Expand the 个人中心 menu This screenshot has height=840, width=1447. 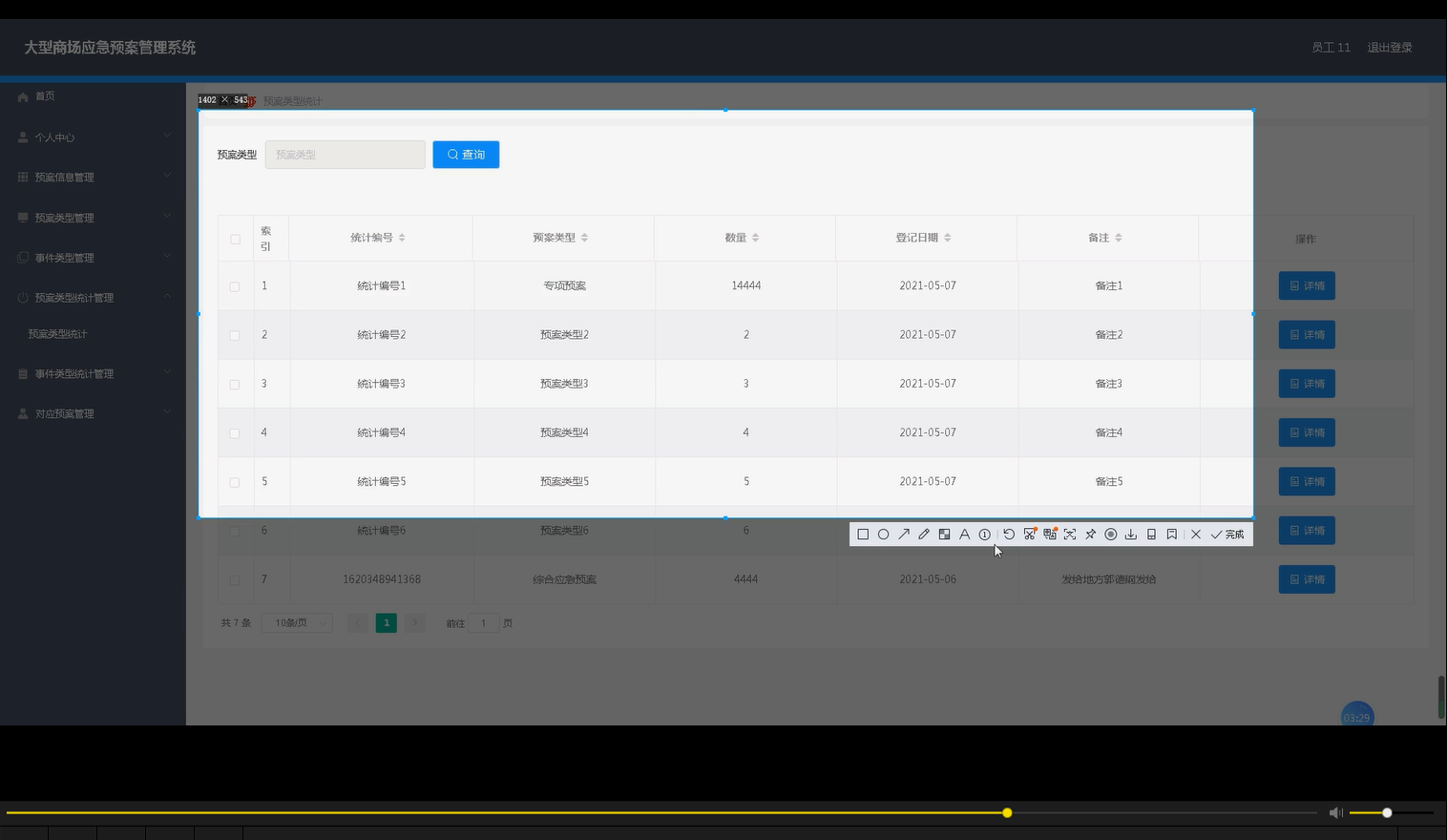[93, 137]
